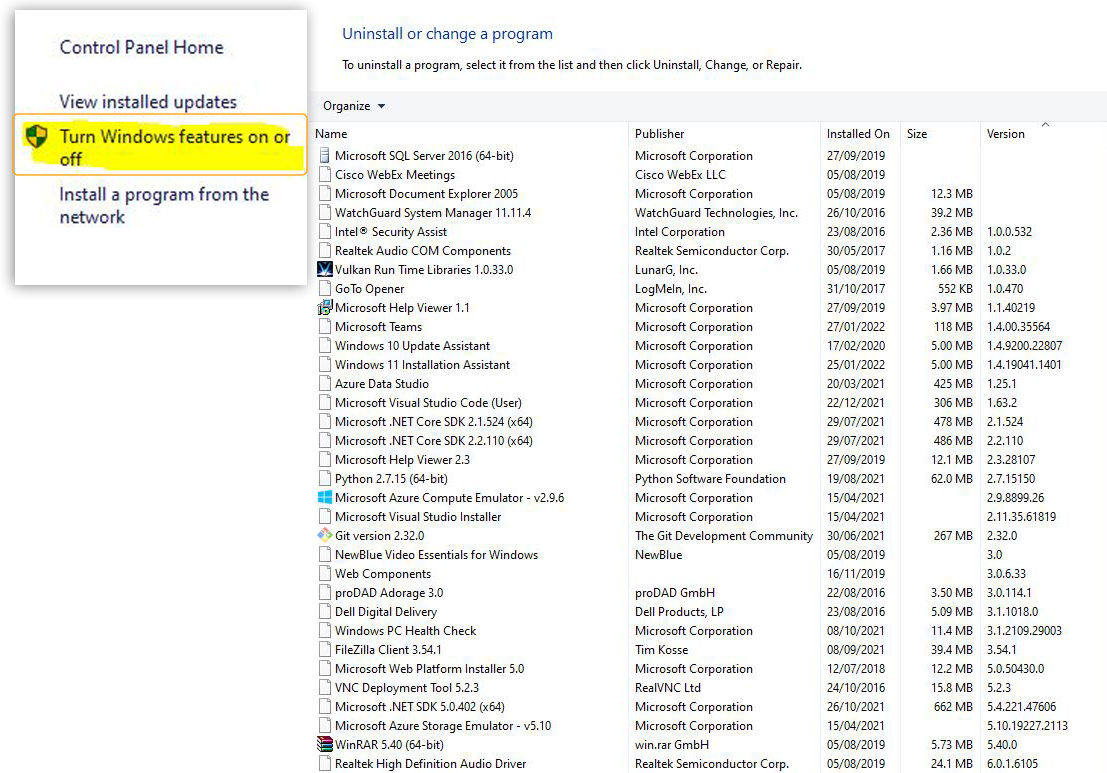This screenshot has height=773, width=1107.
Task: Click the Azure Data Studio file icon
Action: [324, 383]
